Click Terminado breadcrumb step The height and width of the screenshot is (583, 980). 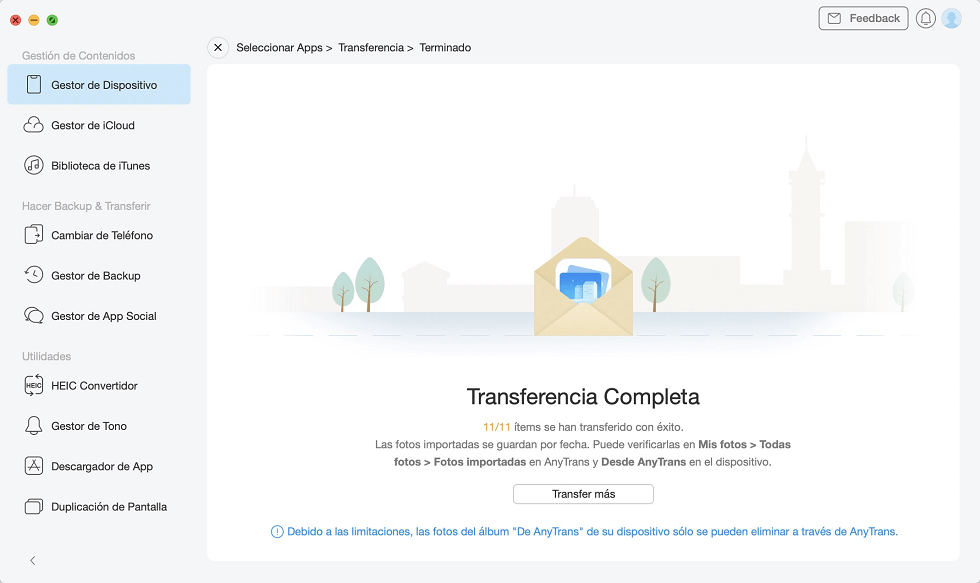[x=445, y=47]
